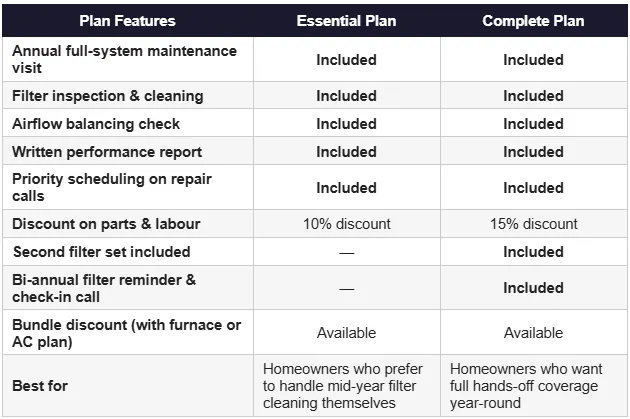630x419 pixels.
Task: Click the Annual full-system maintenance visit row label
Action: point(125,59)
